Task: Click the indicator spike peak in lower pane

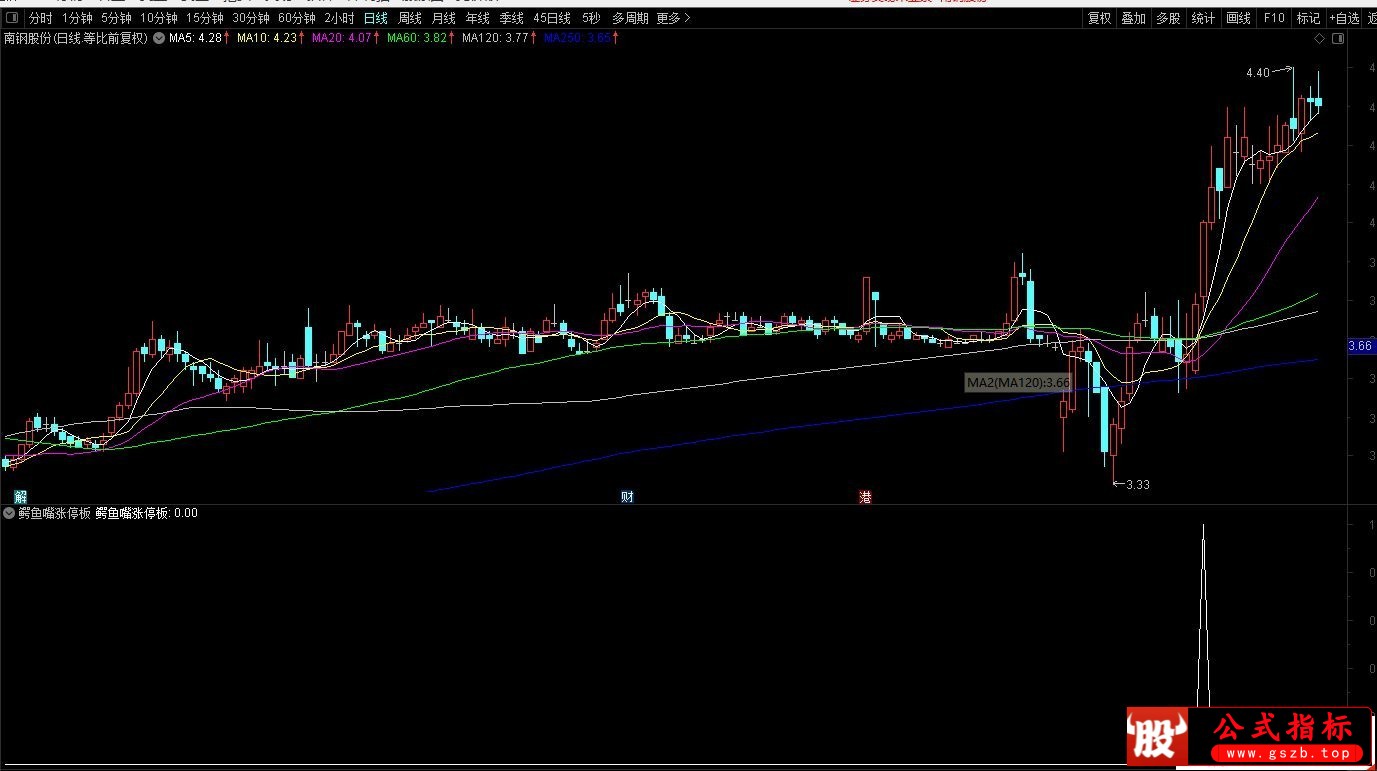Action: [x=1202, y=525]
